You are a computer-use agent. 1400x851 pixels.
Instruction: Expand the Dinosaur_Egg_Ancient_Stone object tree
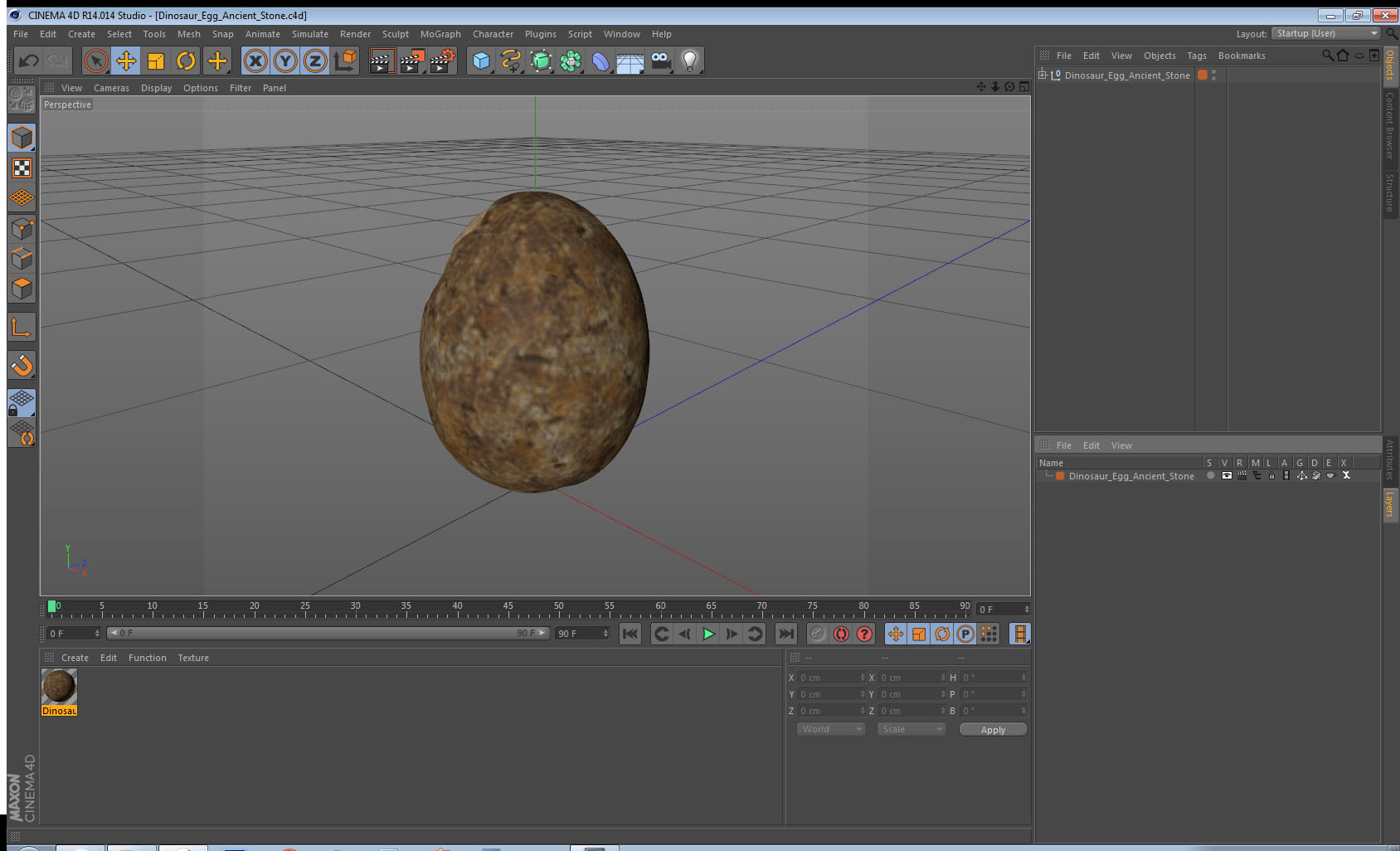pyautogui.click(x=1043, y=75)
